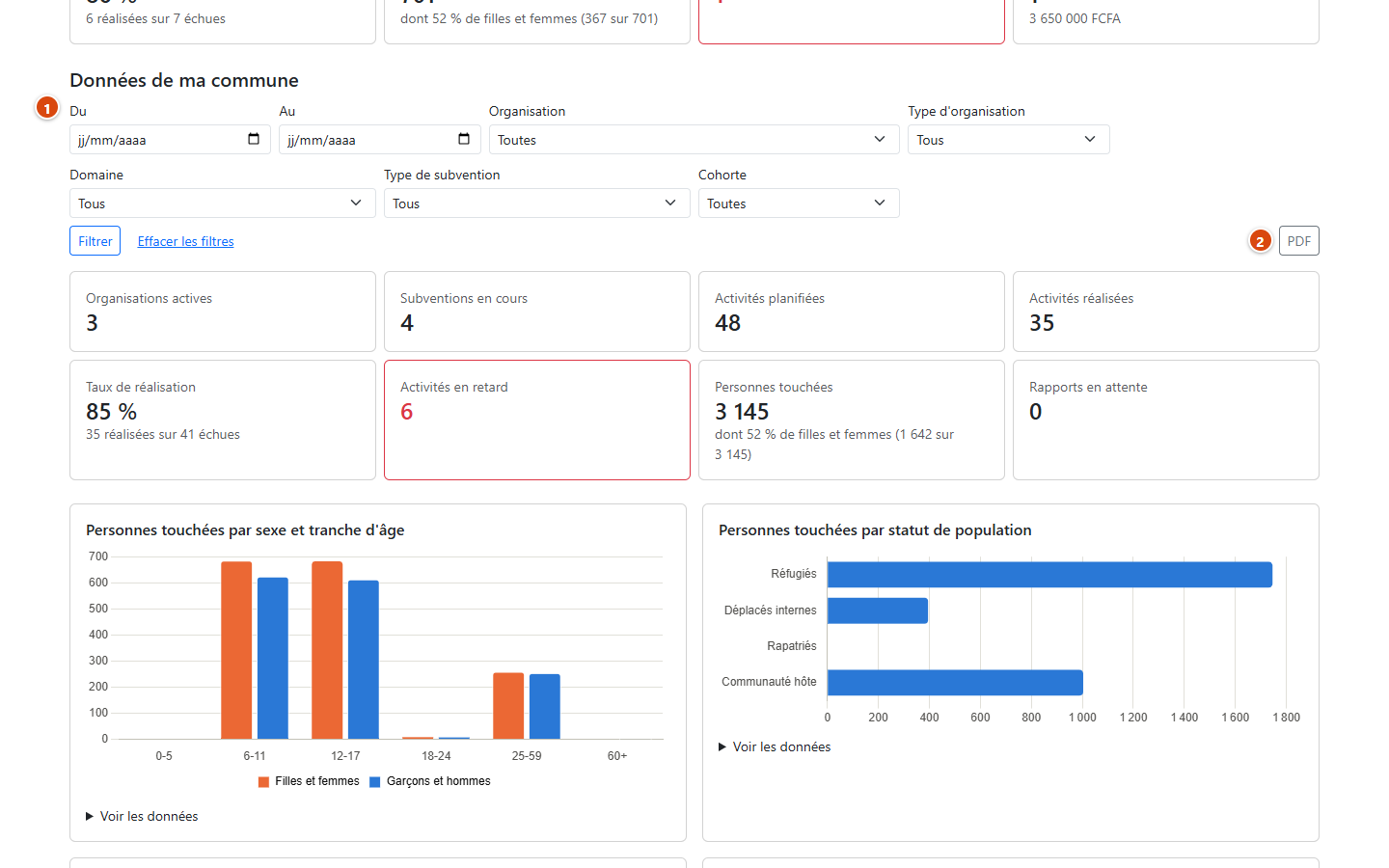Toggle Garçons et hommes legend series

pos(430,781)
